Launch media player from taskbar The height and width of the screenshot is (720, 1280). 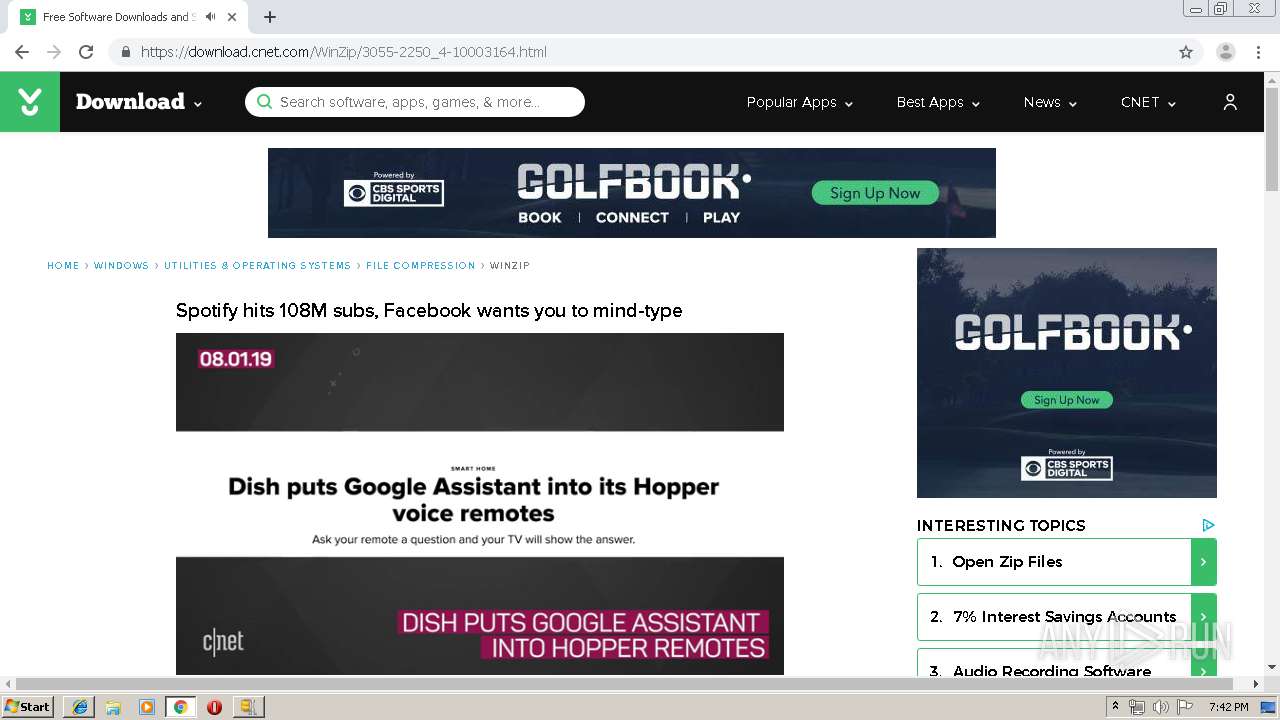tap(147, 707)
